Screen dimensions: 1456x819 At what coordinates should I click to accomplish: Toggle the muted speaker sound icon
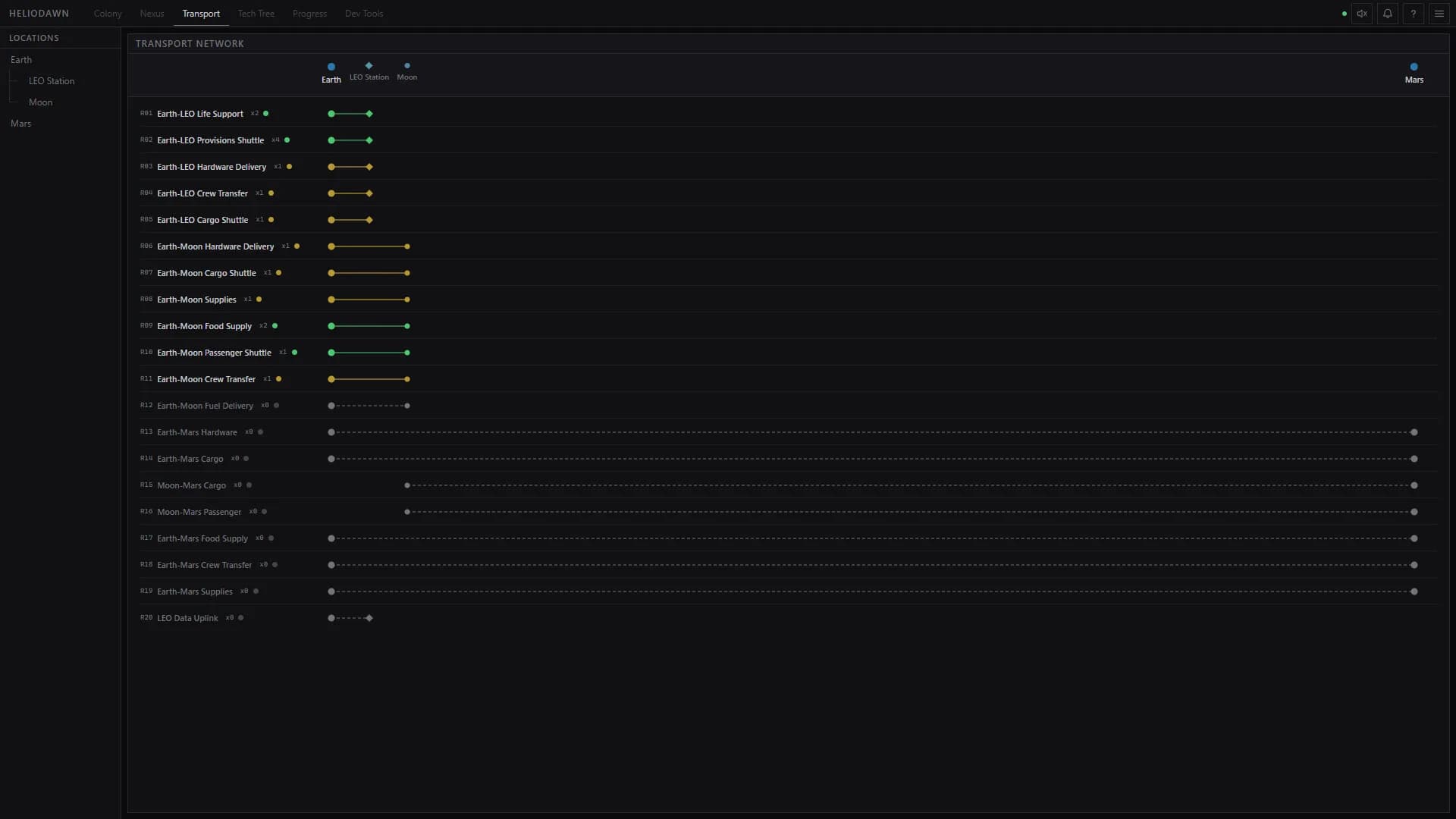pos(1362,14)
